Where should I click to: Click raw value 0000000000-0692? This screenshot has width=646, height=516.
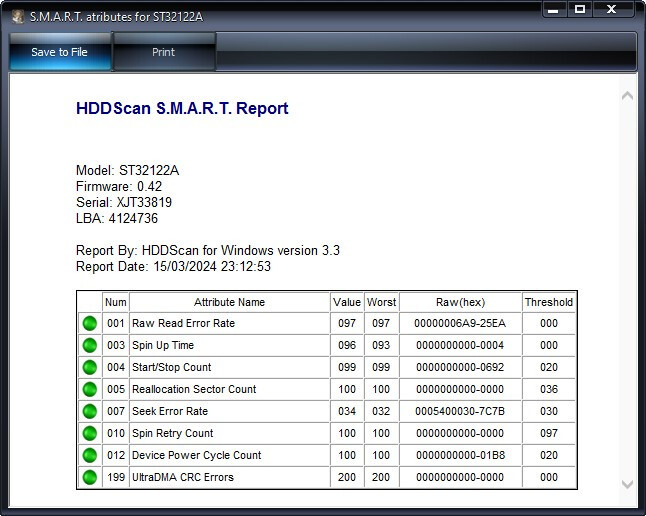(460, 367)
